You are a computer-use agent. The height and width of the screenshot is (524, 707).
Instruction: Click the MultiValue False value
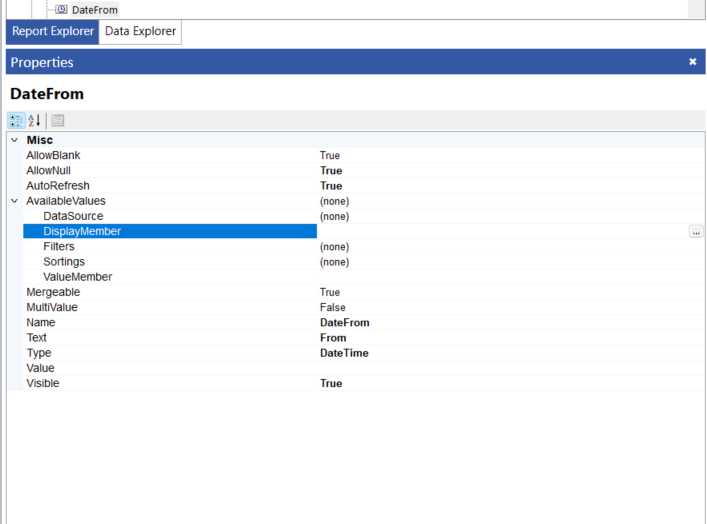pyautogui.click(x=332, y=308)
